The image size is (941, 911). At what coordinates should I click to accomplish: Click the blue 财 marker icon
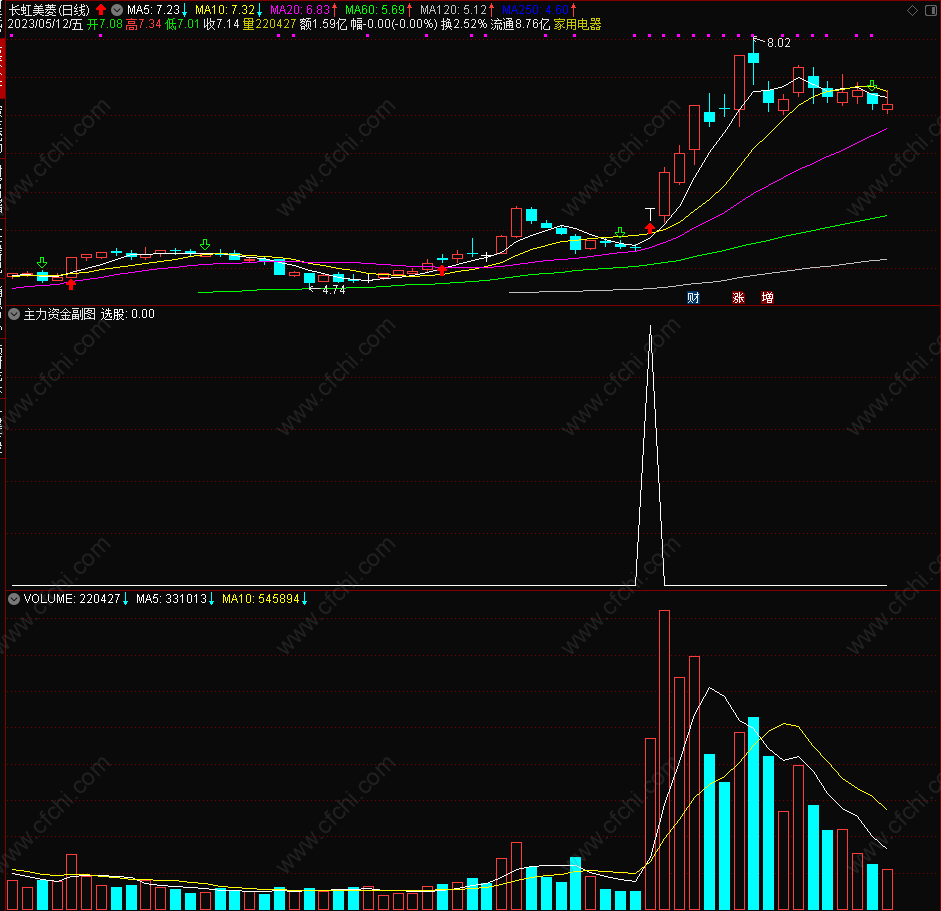coord(693,298)
